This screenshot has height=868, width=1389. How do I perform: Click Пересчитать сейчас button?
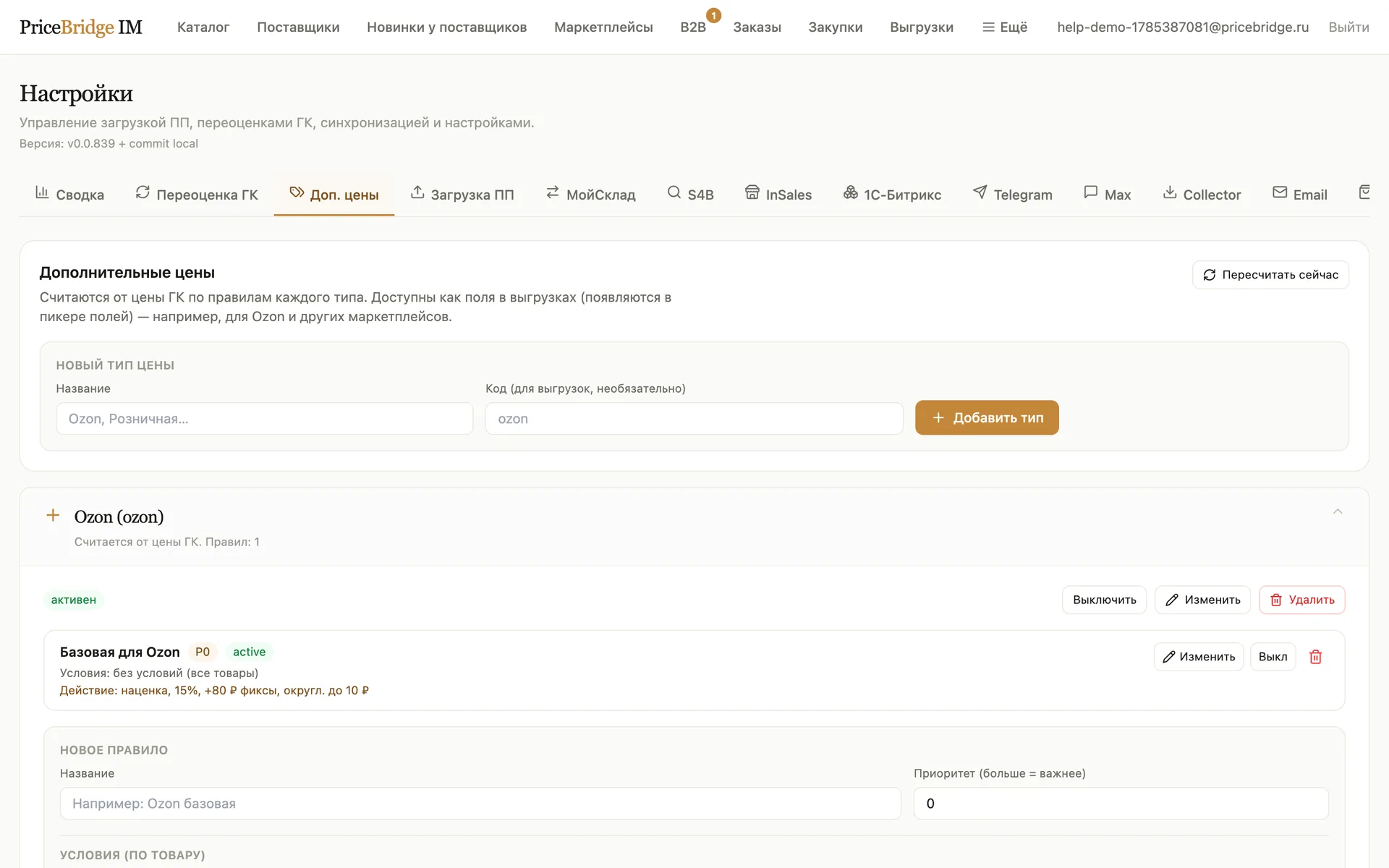1270,275
